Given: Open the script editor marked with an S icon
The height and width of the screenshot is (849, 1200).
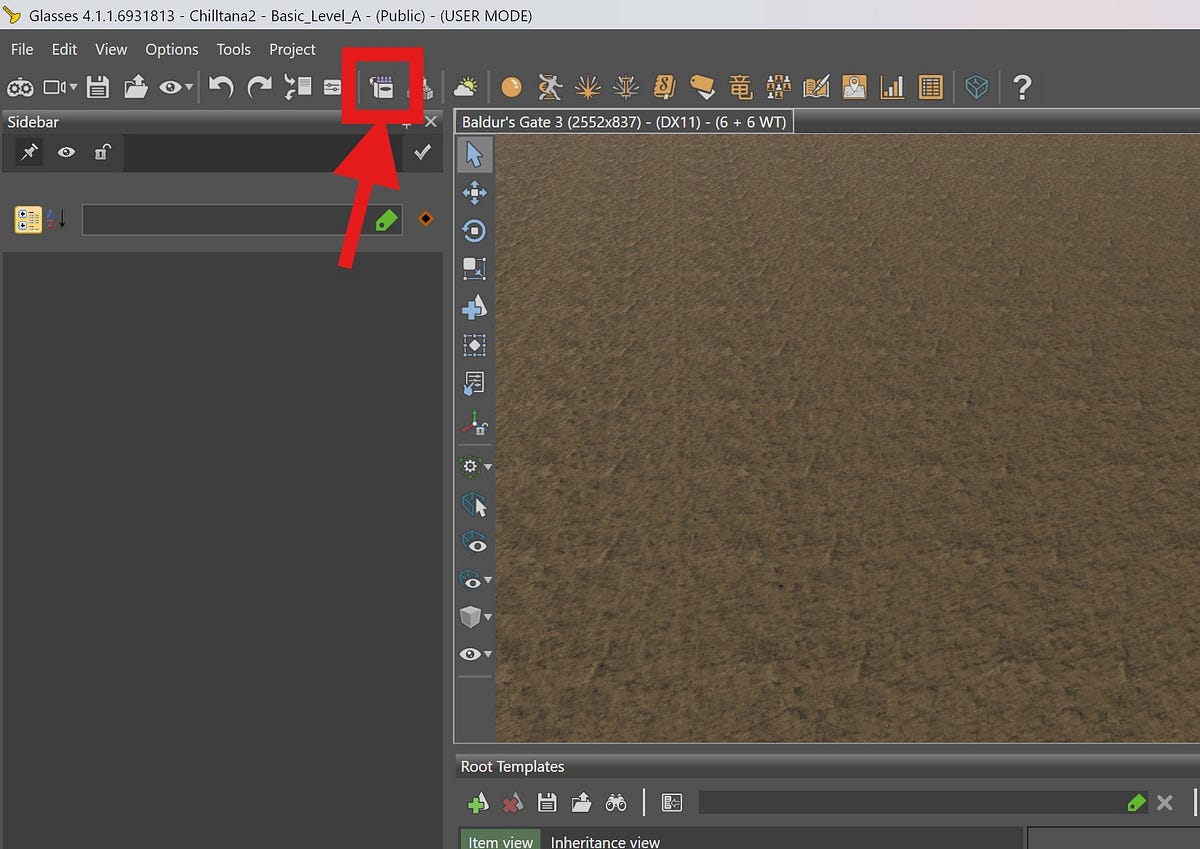Looking at the screenshot, I should pyautogui.click(x=665, y=87).
